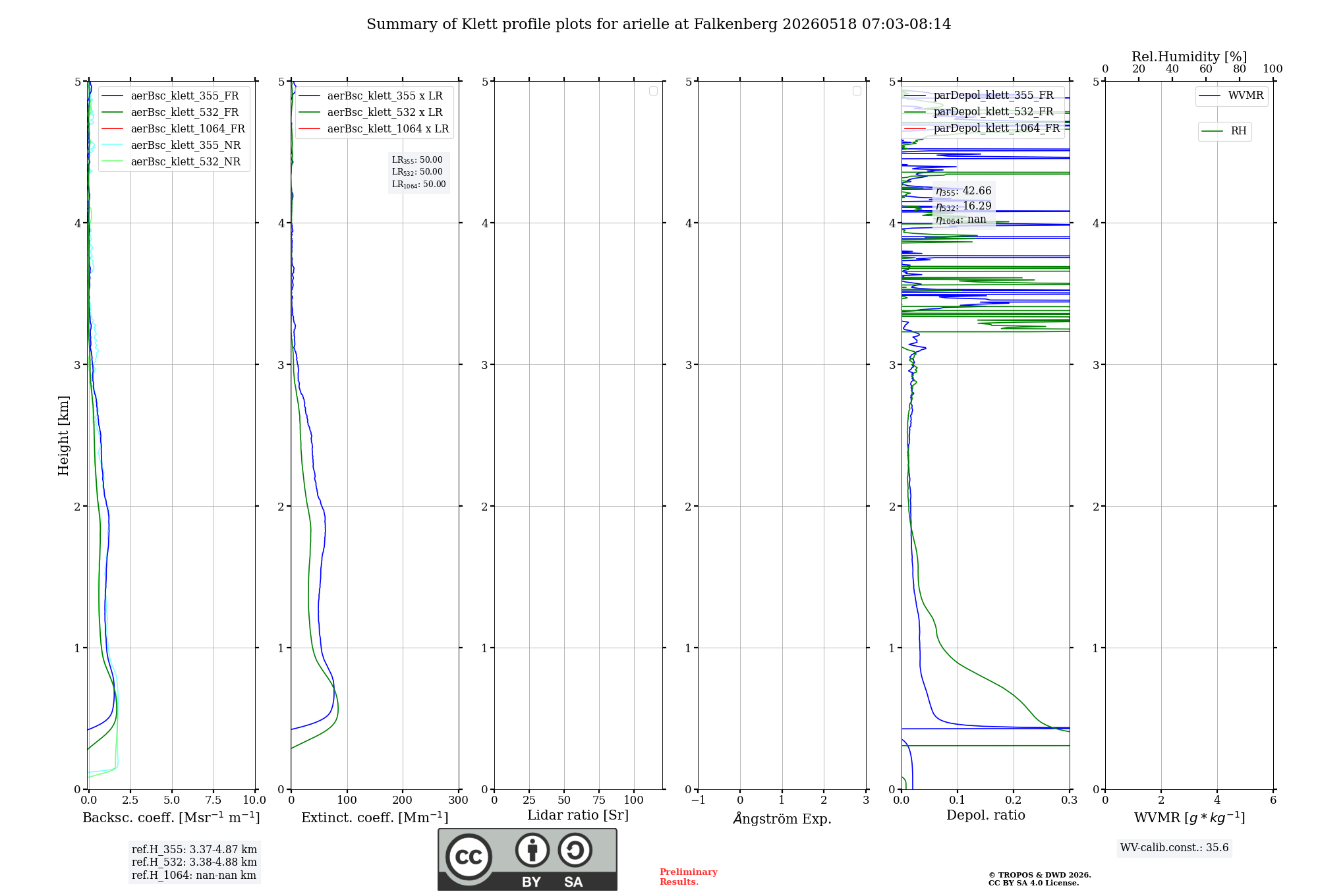Image resolution: width=1318 pixels, height=896 pixels.
Task: Select legend entry aerBsc_klett_355_NR
Action: [x=172, y=146]
